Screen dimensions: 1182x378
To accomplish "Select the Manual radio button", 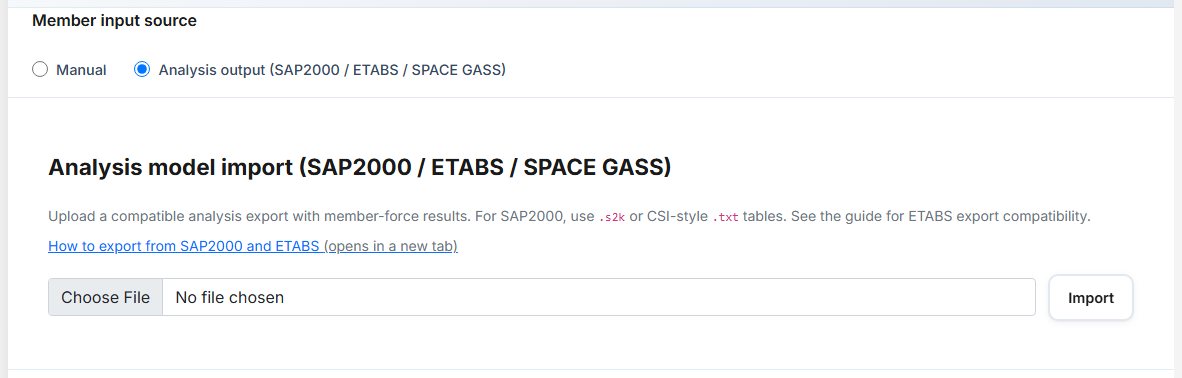I will point(40,70).
